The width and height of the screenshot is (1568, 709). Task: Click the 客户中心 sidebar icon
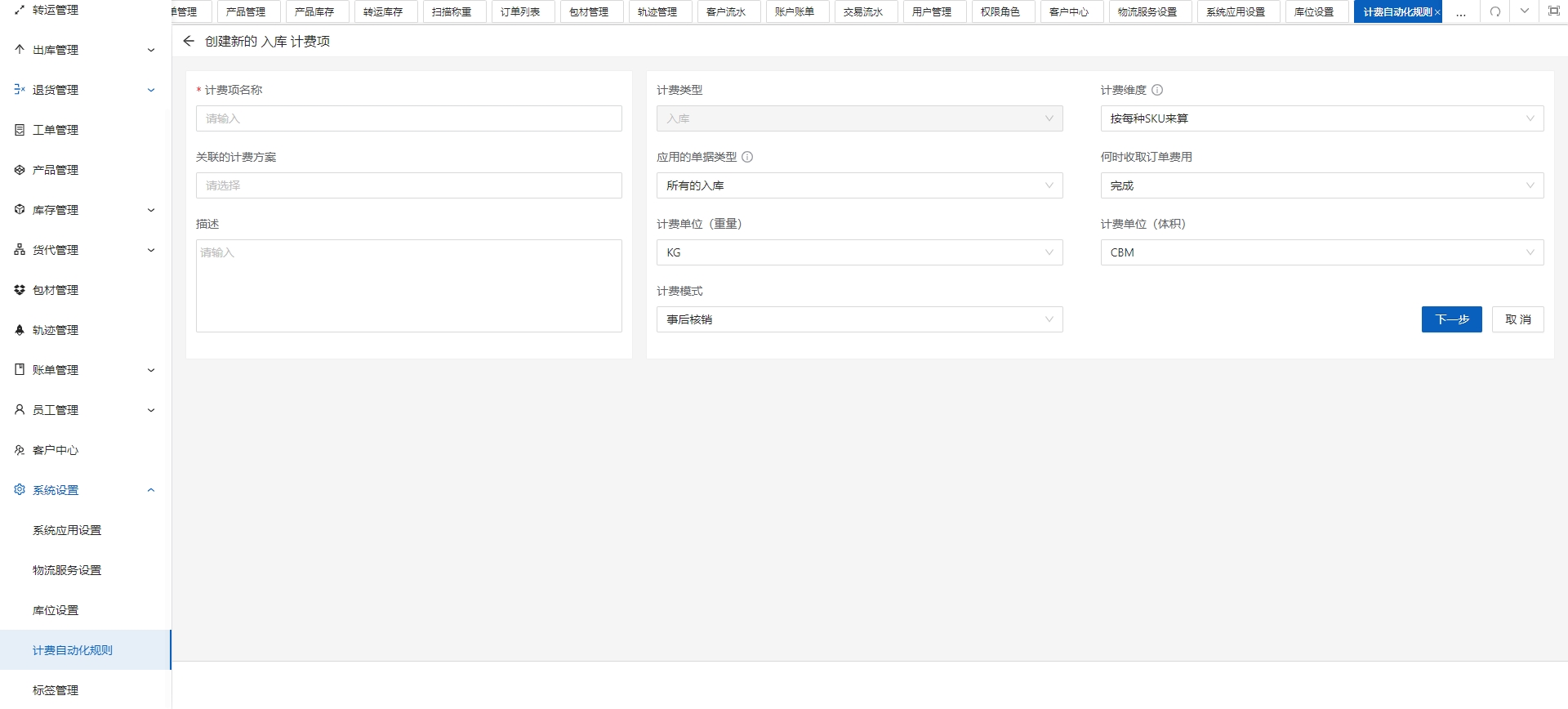(20, 449)
